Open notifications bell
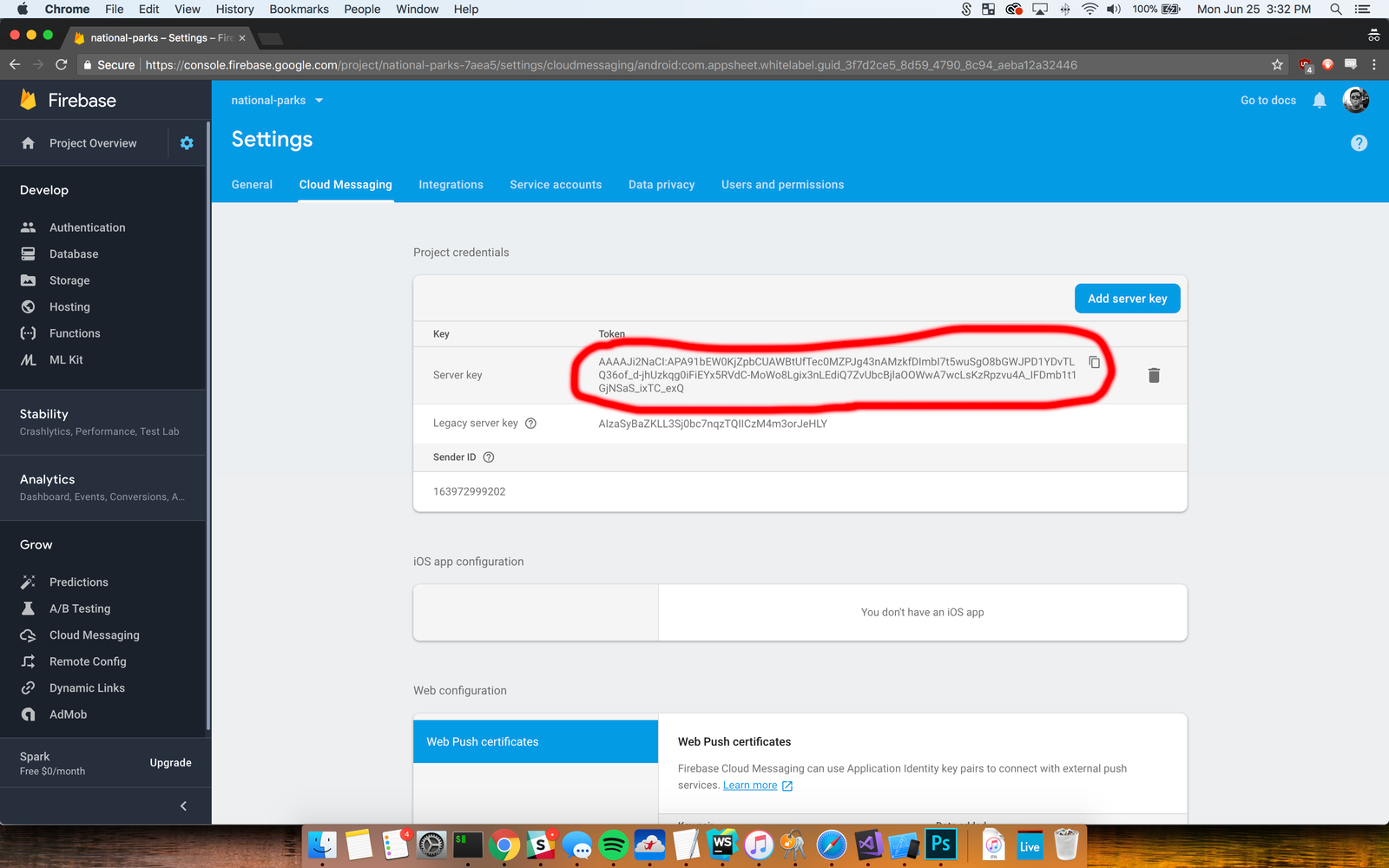This screenshot has height=868, width=1389. [x=1320, y=101]
